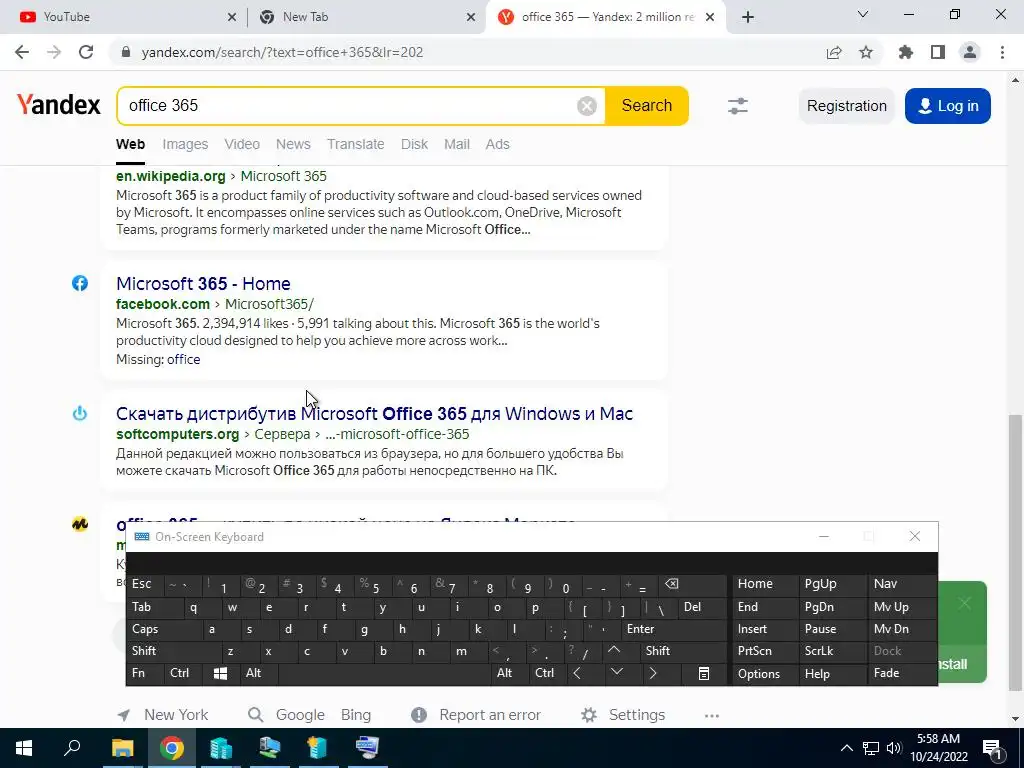1024x768 pixels.
Task: Click page vertical scrollbar thumb
Action: pyautogui.click(x=1015, y=552)
